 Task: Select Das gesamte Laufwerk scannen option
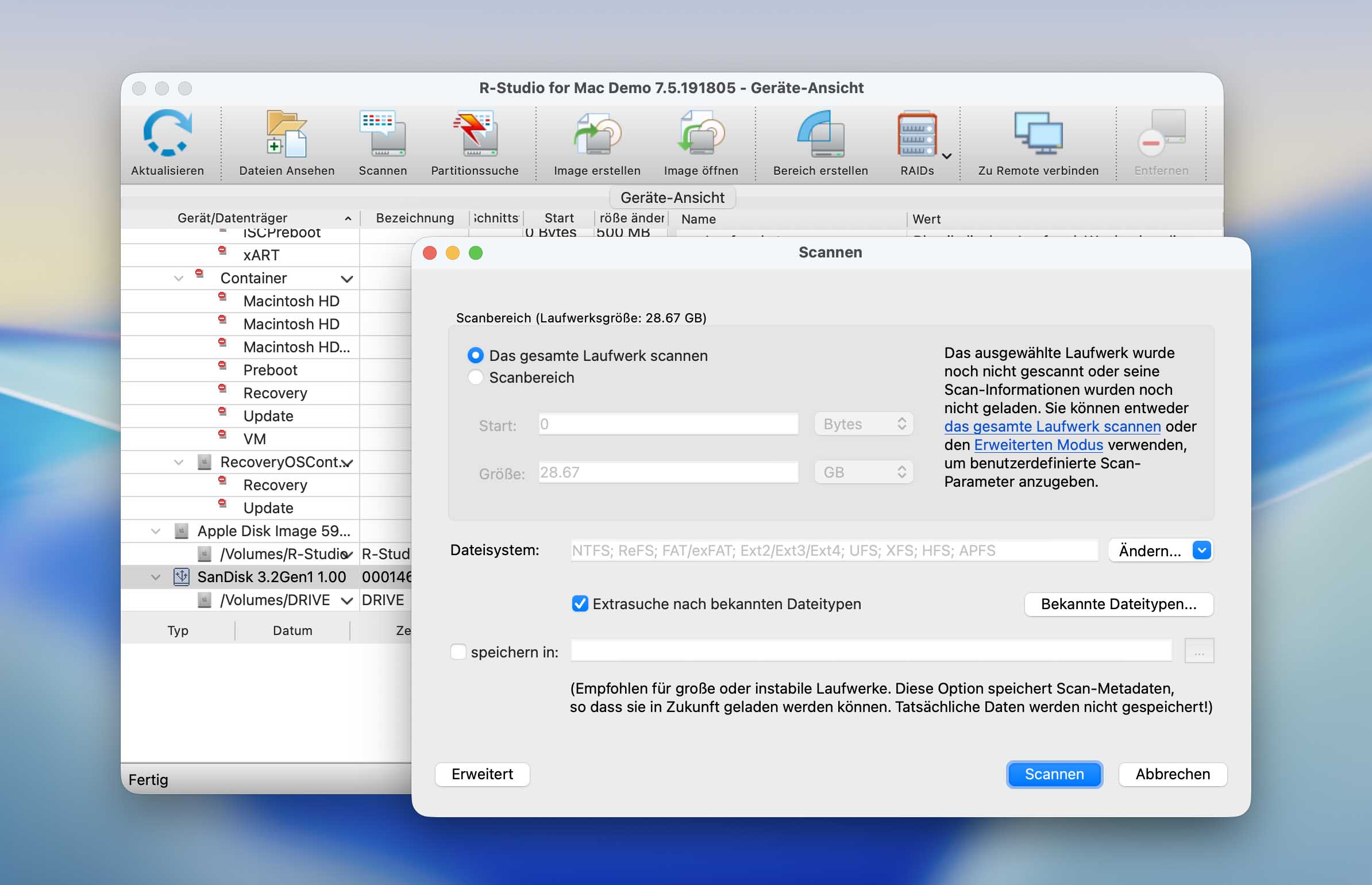click(475, 355)
